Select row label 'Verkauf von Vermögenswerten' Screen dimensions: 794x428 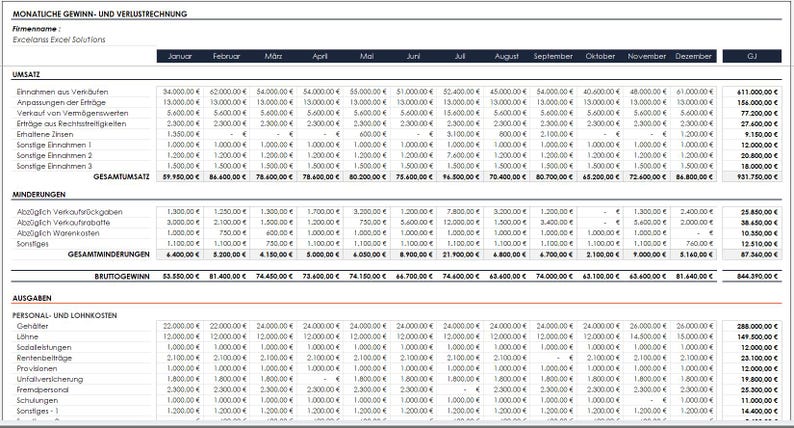(x=72, y=113)
